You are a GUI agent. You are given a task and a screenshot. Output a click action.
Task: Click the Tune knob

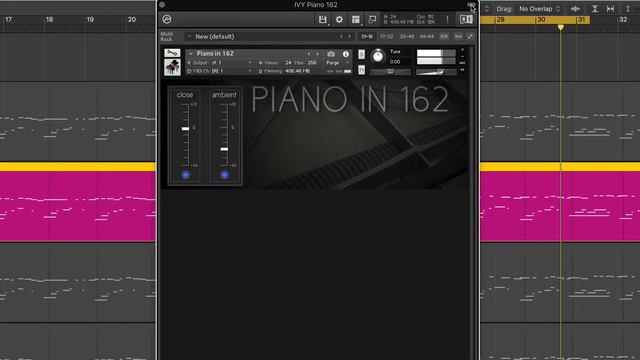pyautogui.click(x=378, y=56)
